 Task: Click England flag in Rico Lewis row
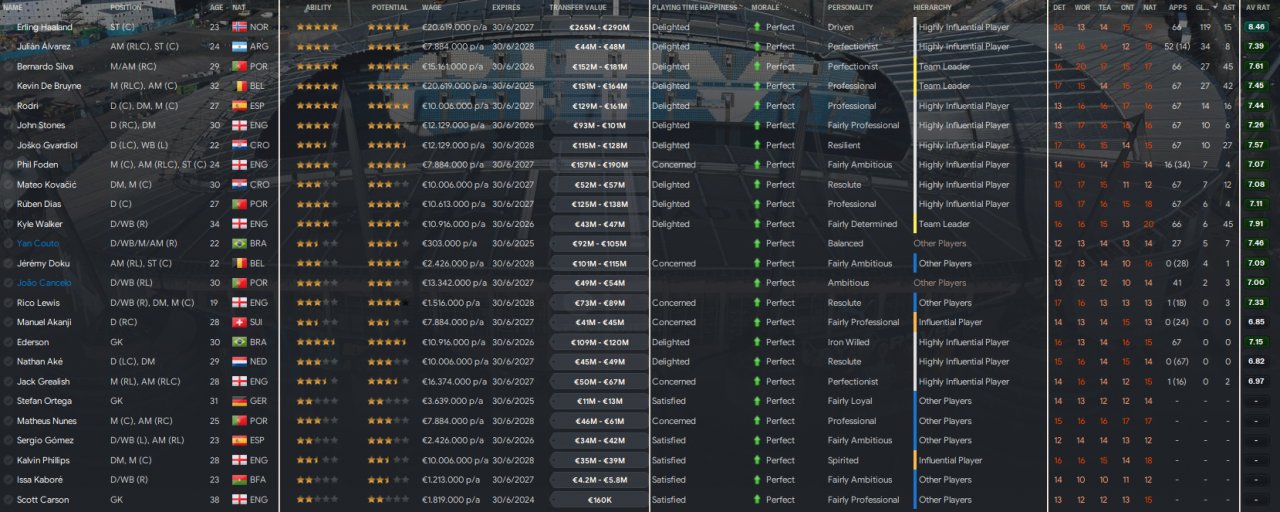pyautogui.click(x=239, y=303)
